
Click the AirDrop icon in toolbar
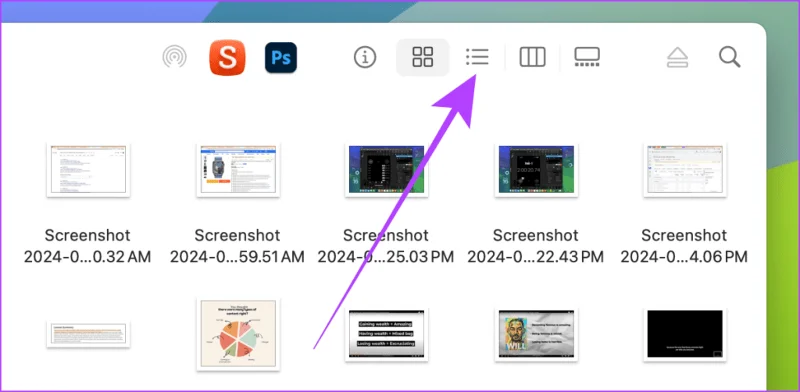point(174,57)
